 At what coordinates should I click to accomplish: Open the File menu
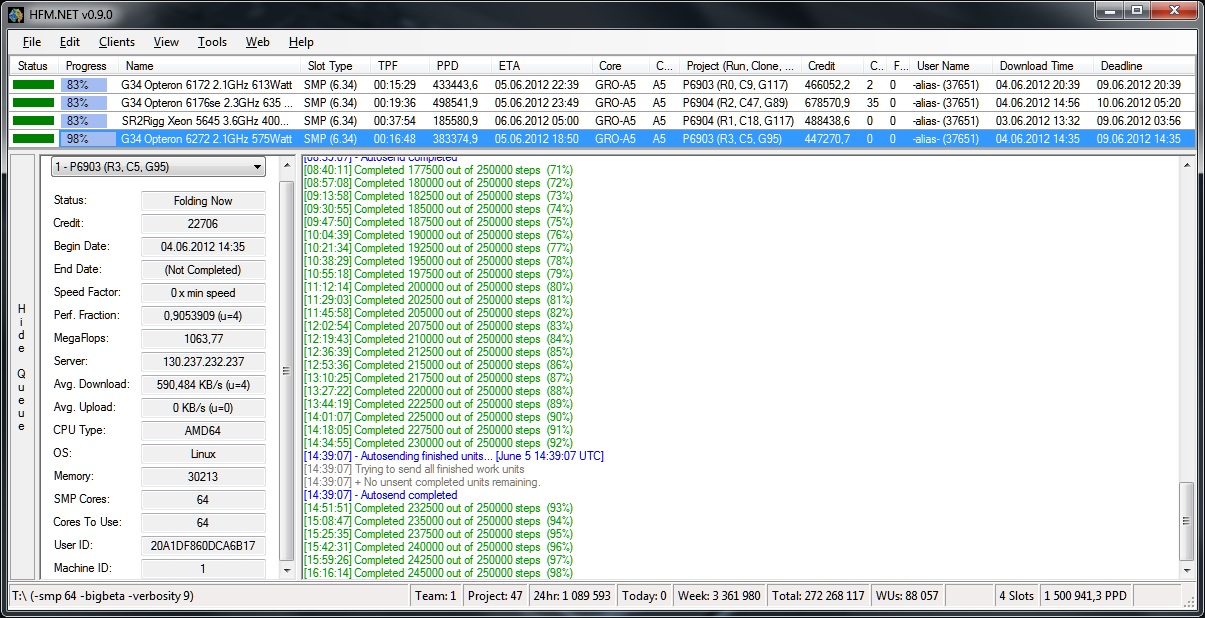click(31, 42)
